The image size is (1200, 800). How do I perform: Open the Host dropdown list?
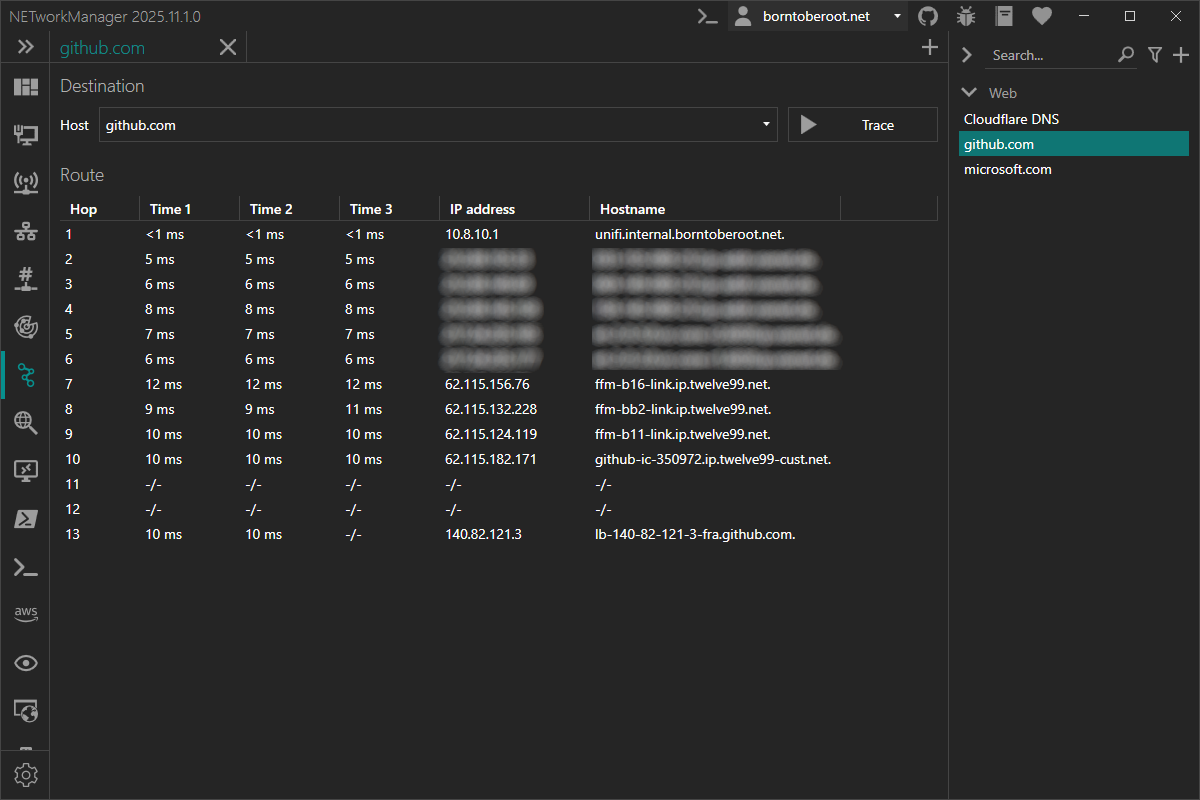[x=764, y=124]
